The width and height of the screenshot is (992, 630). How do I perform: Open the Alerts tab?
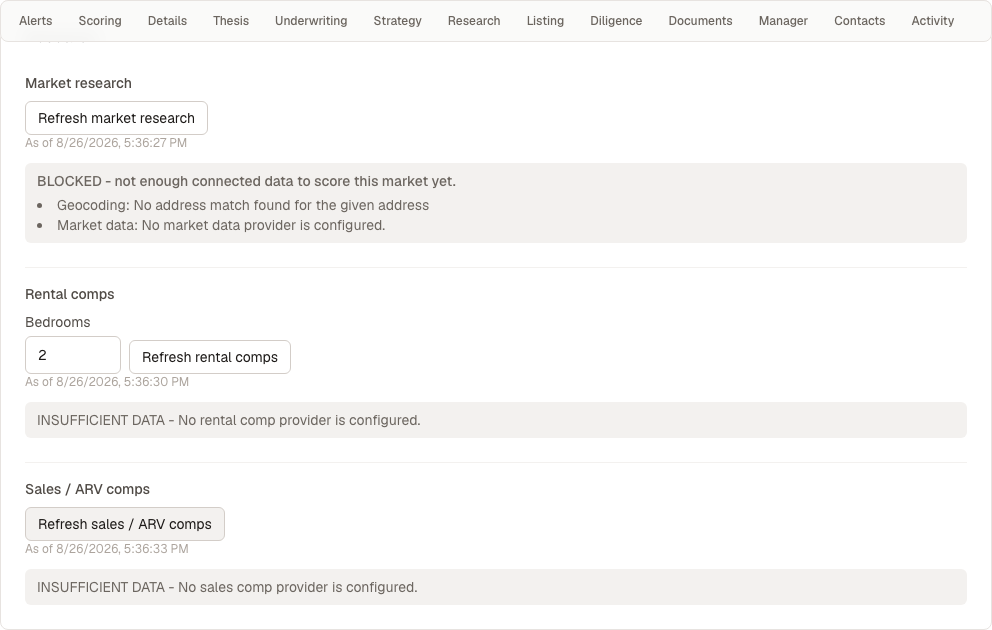[35, 21]
